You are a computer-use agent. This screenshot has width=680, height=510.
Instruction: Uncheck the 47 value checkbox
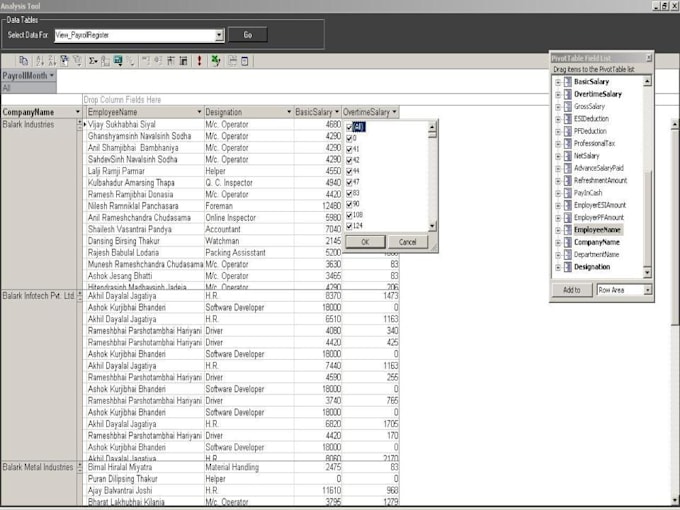[350, 182]
